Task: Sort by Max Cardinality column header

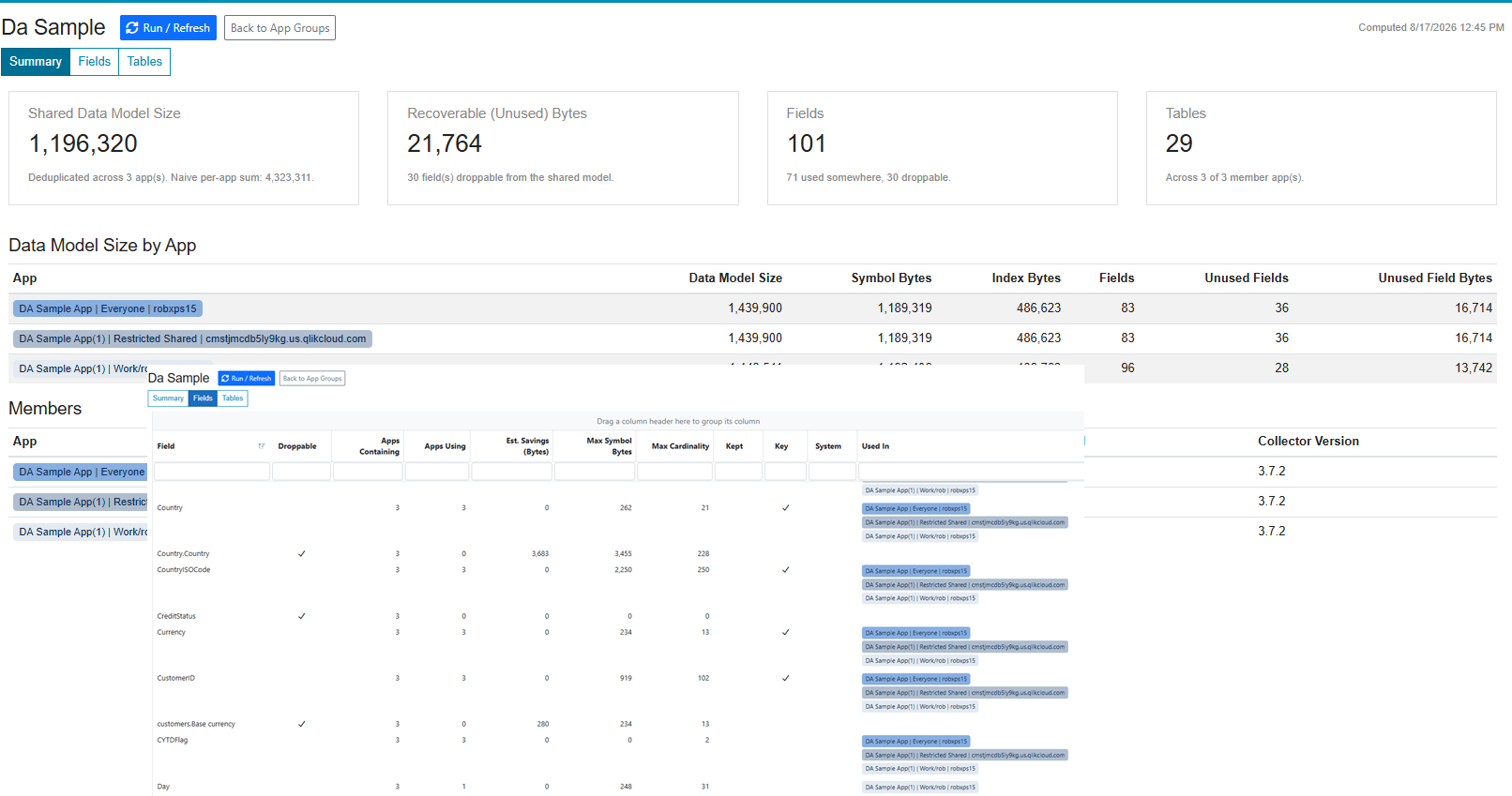Action: [680, 446]
